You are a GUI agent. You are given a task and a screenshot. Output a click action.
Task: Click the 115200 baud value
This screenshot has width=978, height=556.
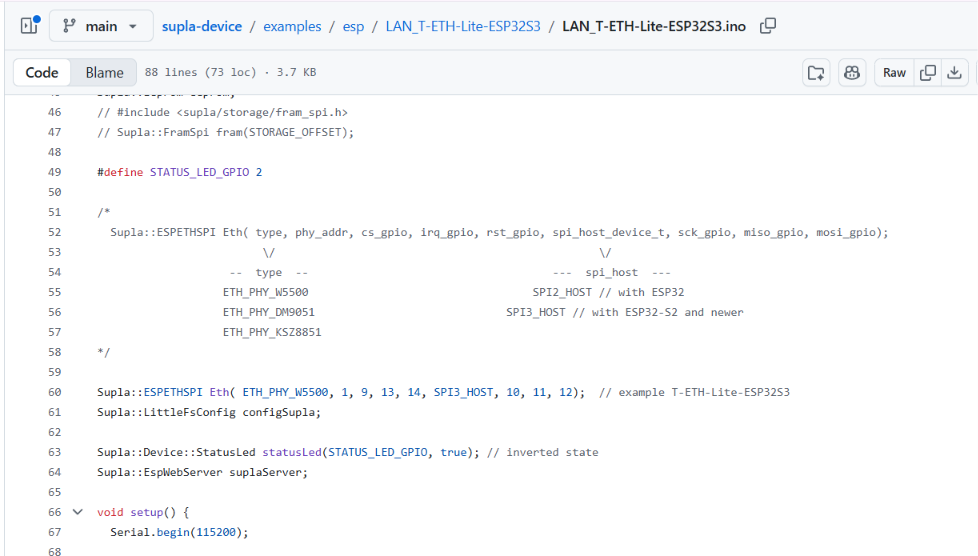216,532
